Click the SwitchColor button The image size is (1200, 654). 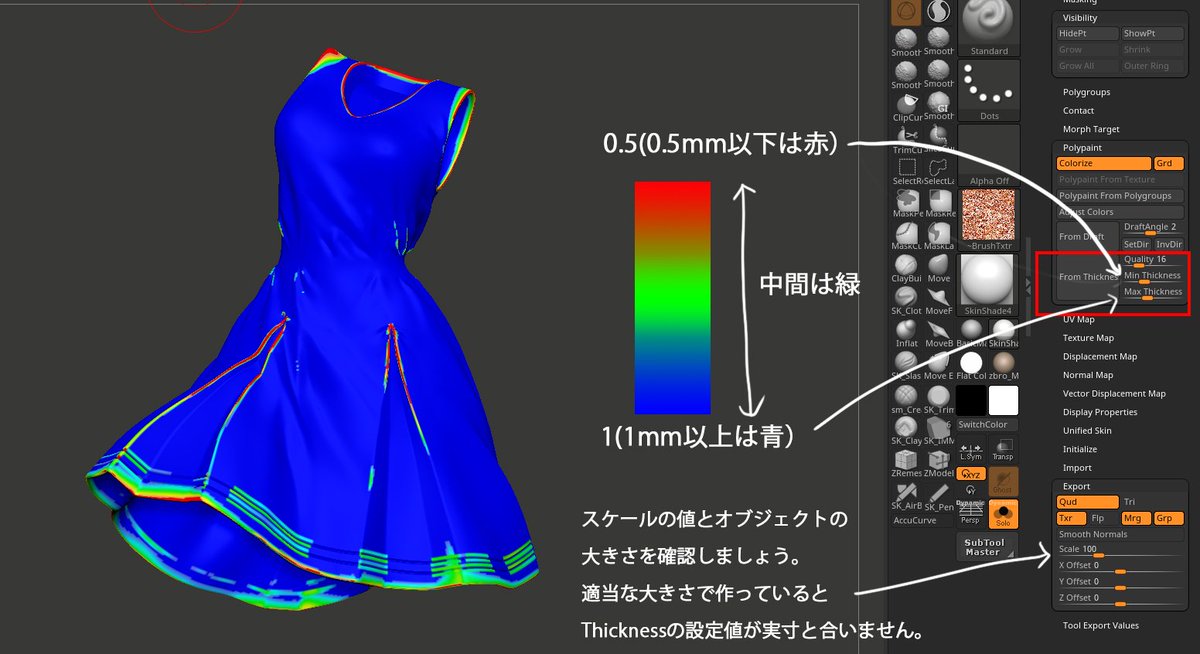pyautogui.click(x=988, y=424)
